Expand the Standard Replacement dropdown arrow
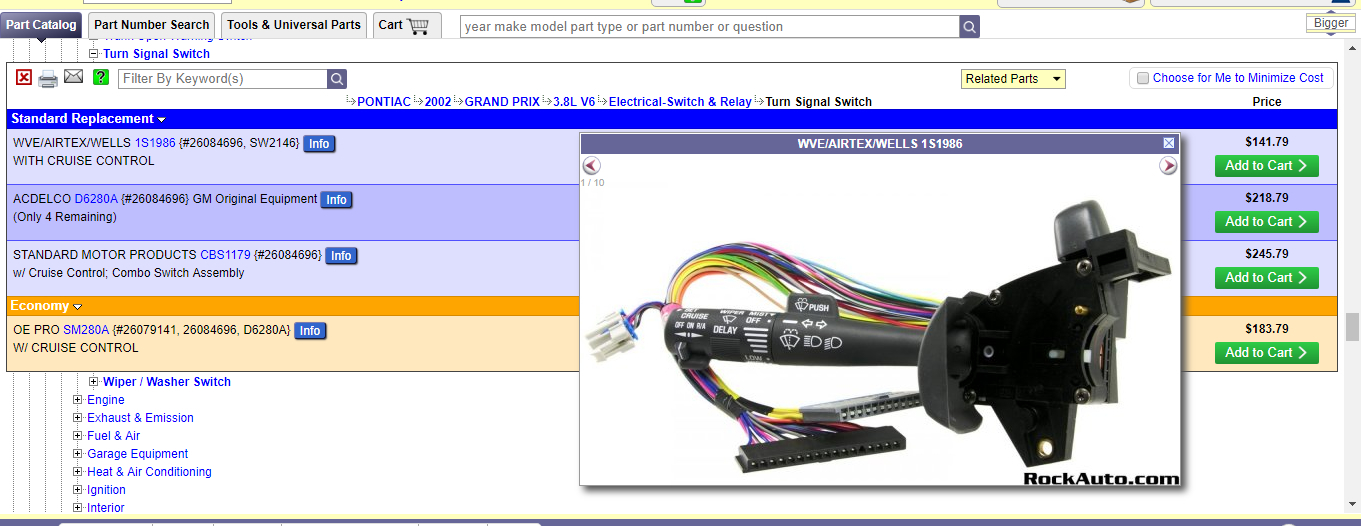 click(162, 120)
